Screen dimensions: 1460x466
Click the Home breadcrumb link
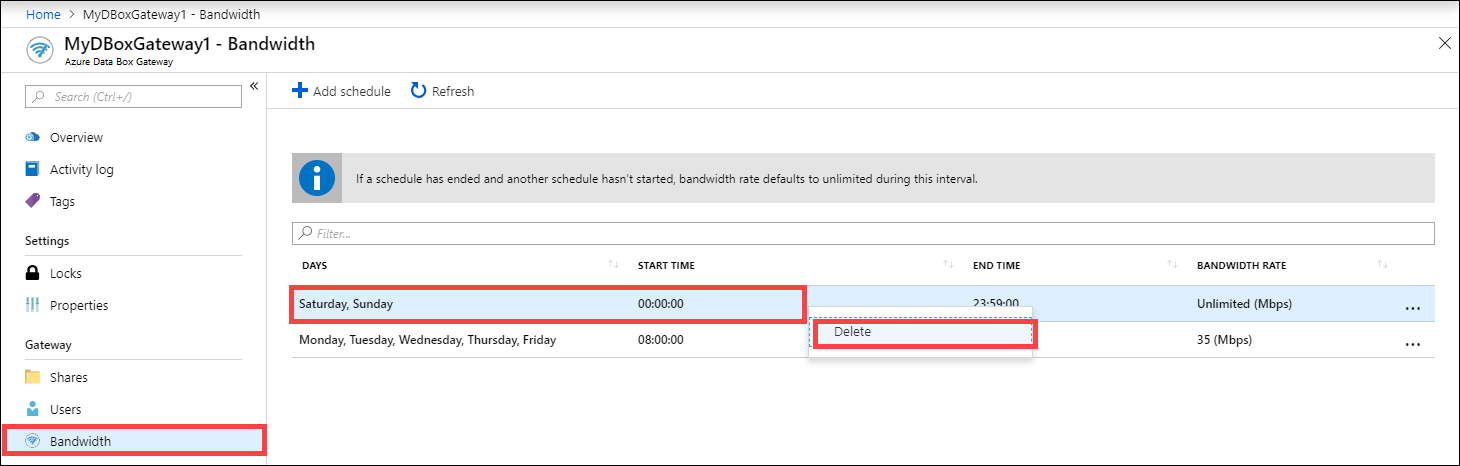pyautogui.click(x=42, y=15)
